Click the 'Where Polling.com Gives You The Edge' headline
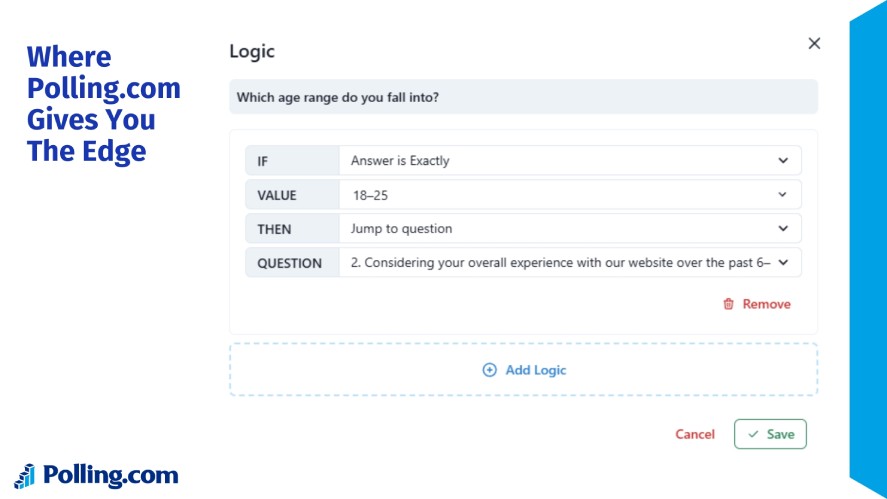The image size is (887, 499). click(104, 104)
